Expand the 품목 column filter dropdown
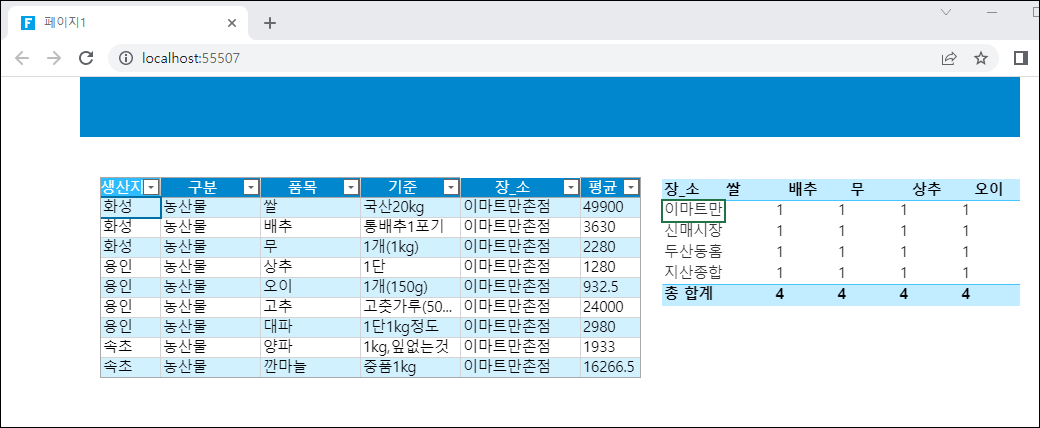 point(350,187)
